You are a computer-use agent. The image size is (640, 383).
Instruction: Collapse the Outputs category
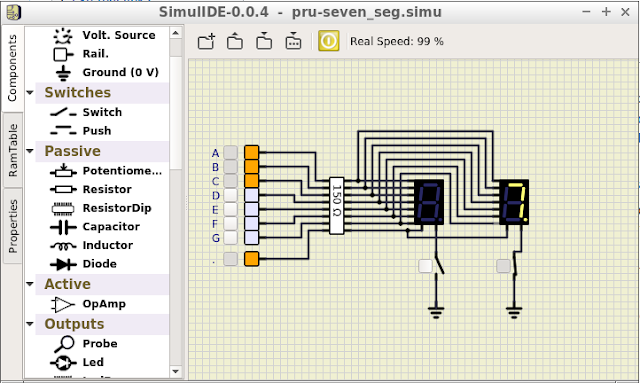[30, 324]
